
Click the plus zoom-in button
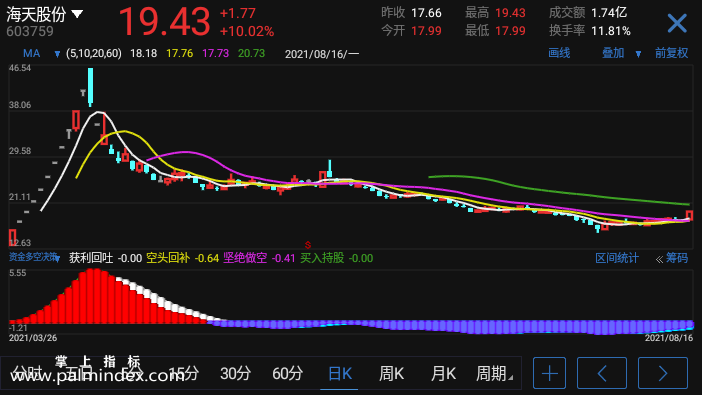(549, 373)
